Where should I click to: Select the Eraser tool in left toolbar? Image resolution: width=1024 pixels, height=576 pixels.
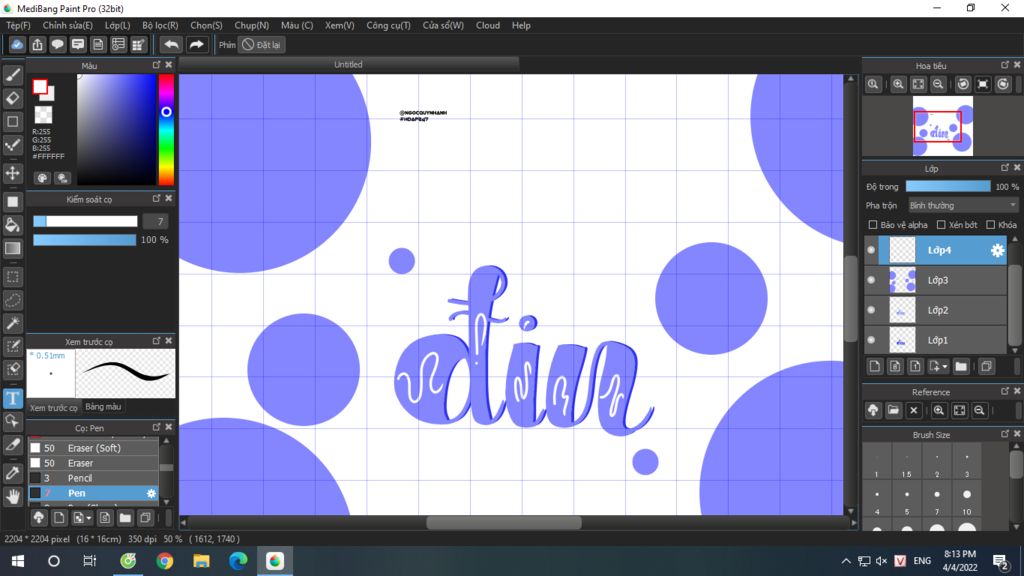[12, 98]
